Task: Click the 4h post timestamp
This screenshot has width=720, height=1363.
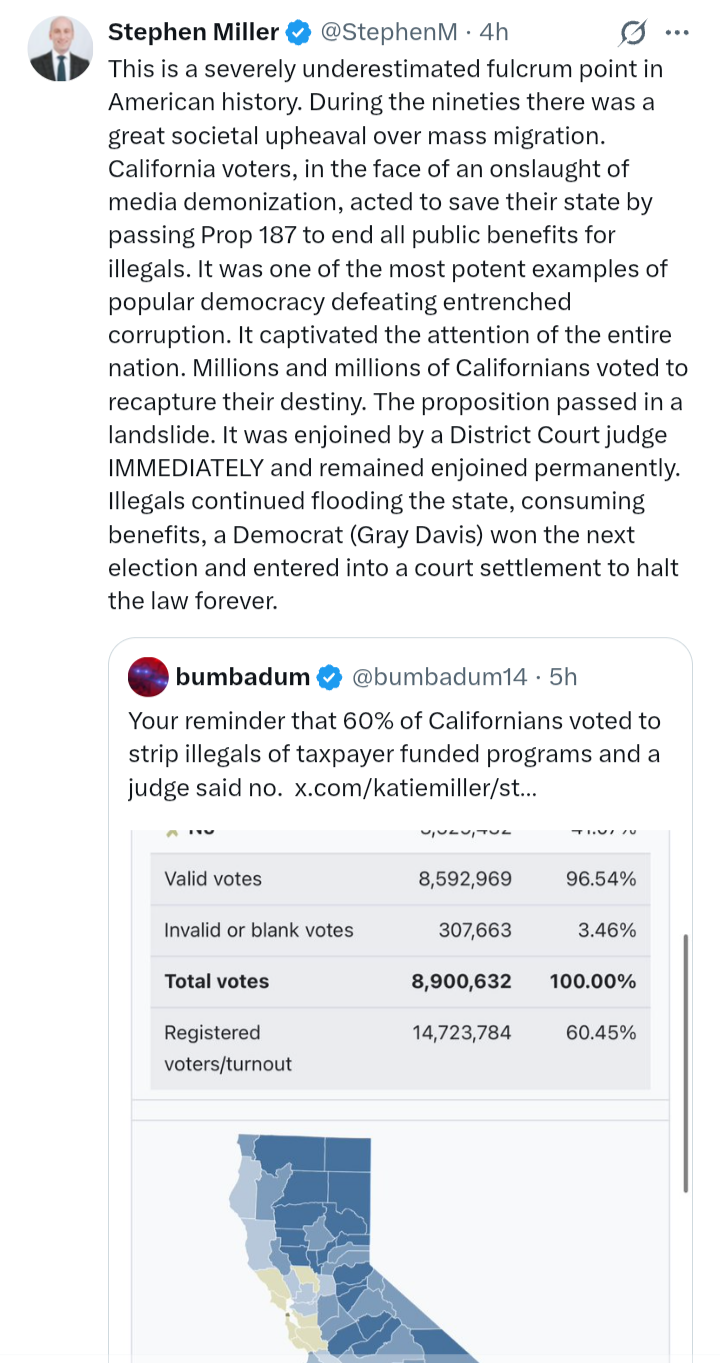Action: tap(494, 32)
